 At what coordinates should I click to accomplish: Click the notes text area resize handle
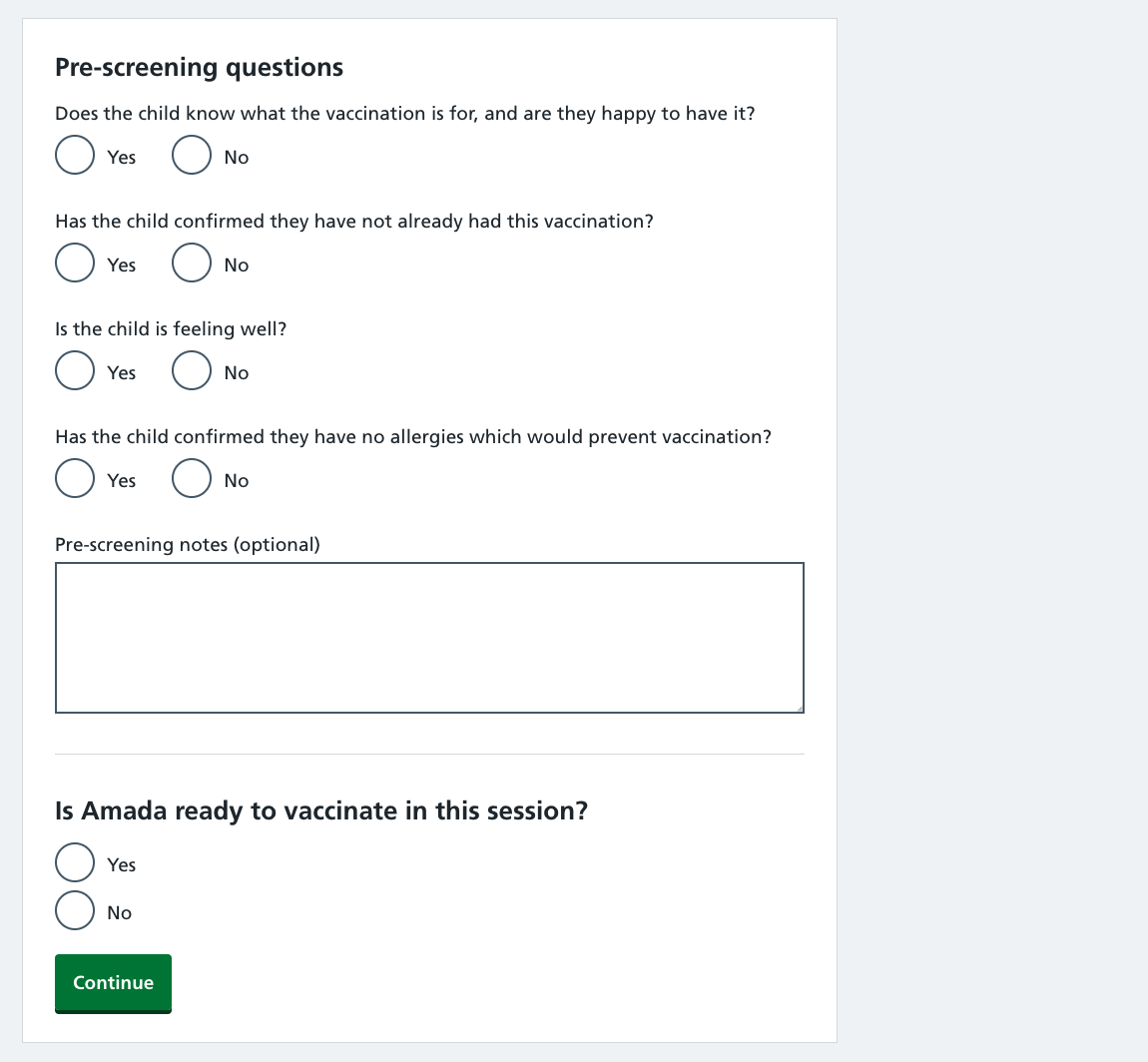(800, 708)
